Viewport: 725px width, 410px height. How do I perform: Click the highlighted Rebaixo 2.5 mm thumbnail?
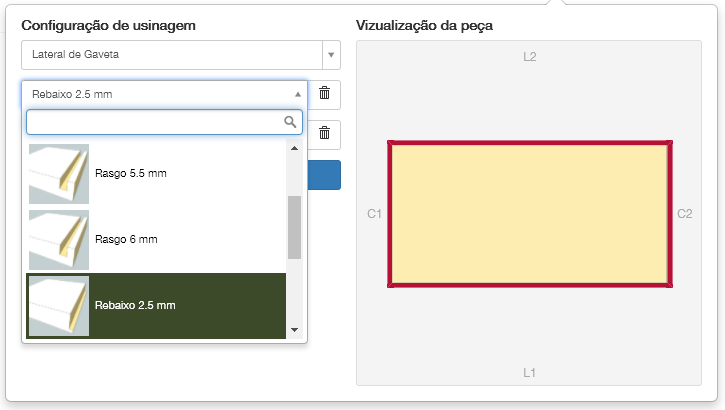coord(58,306)
